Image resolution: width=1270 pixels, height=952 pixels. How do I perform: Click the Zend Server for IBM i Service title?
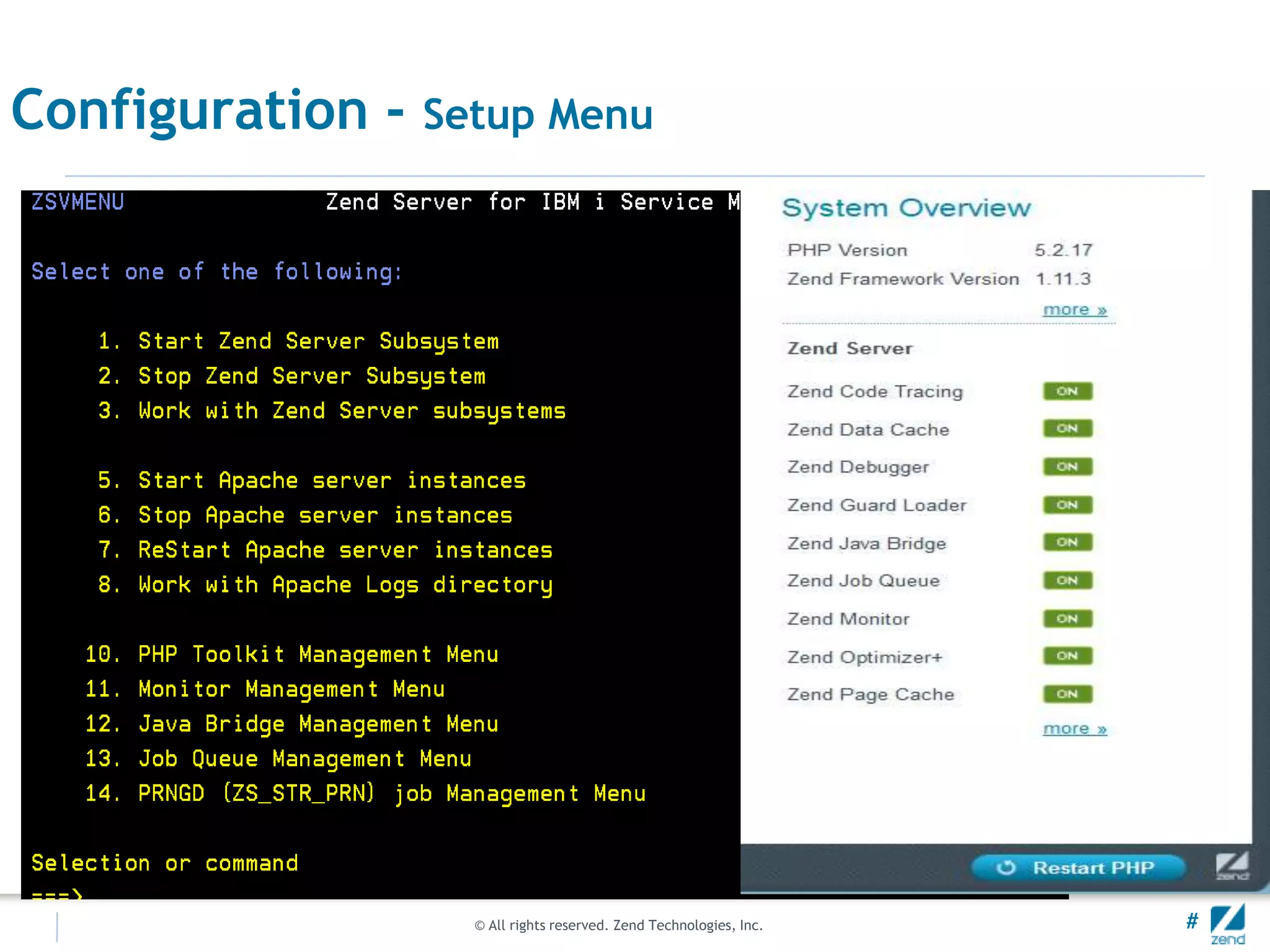pos(533,202)
